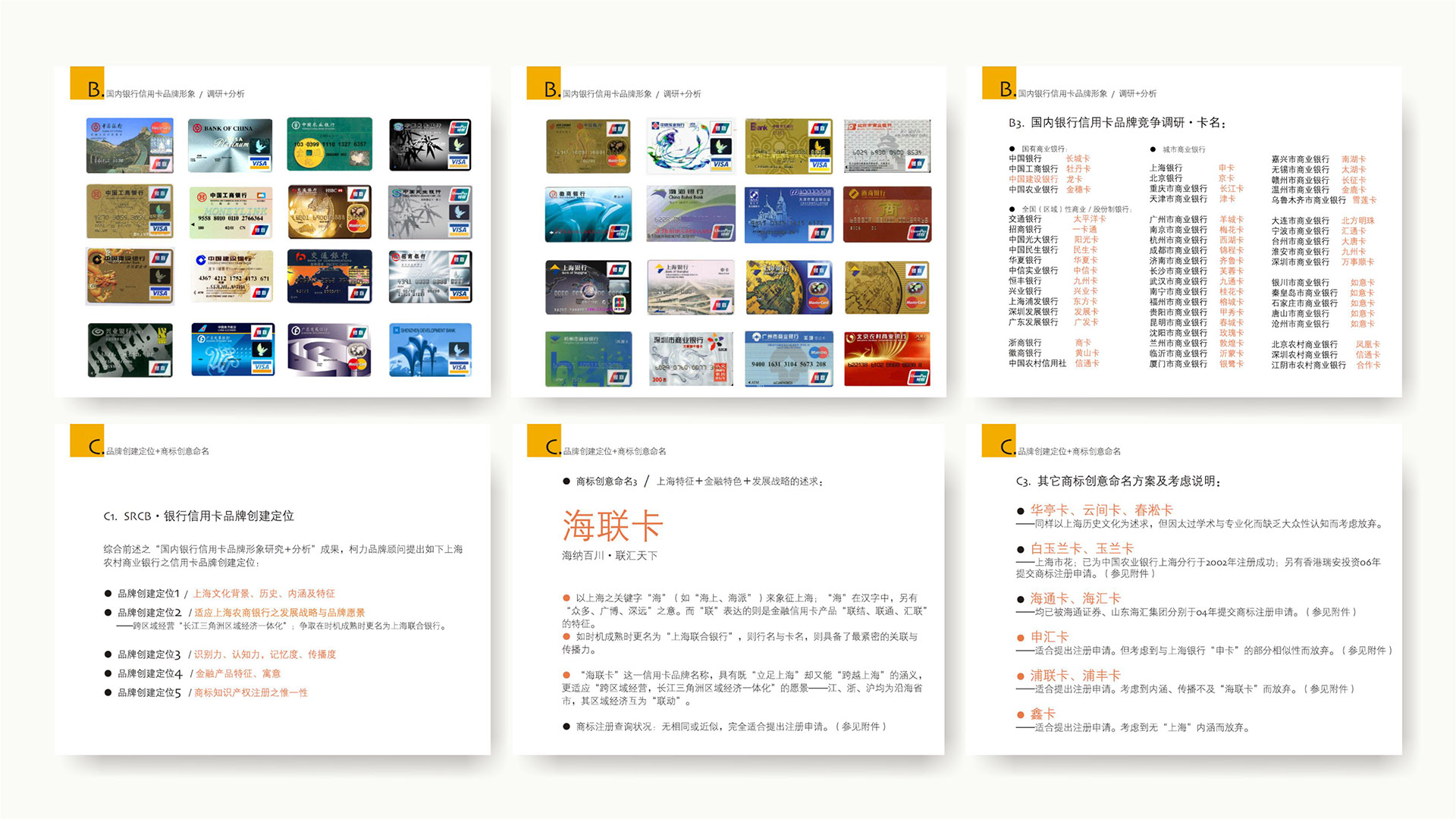This screenshot has height=819, width=1456.
Task: Click the purple Guangdong Development Bank MasterCard
Action: (x=330, y=350)
